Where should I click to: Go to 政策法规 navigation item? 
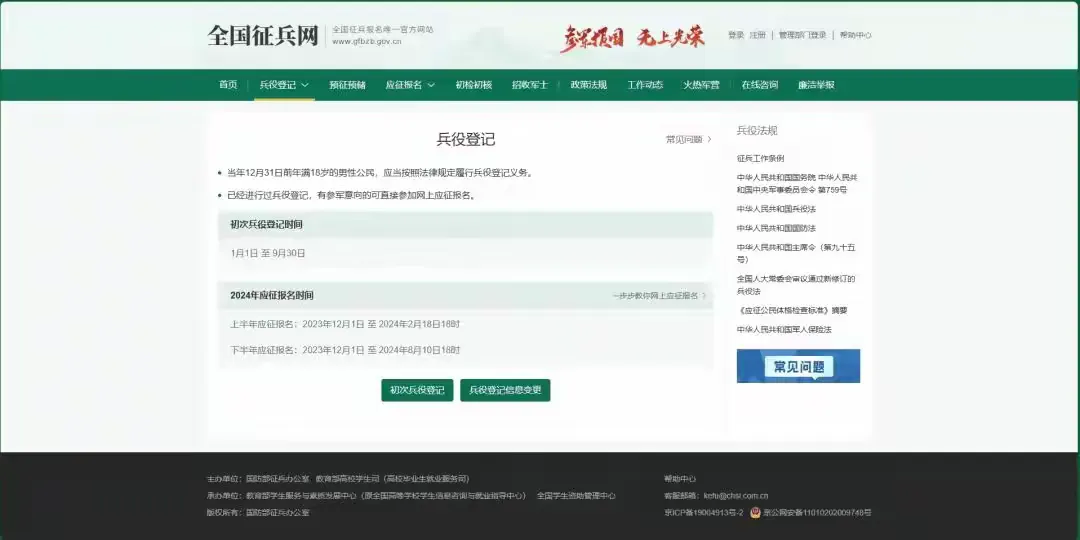click(x=589, y=85)
